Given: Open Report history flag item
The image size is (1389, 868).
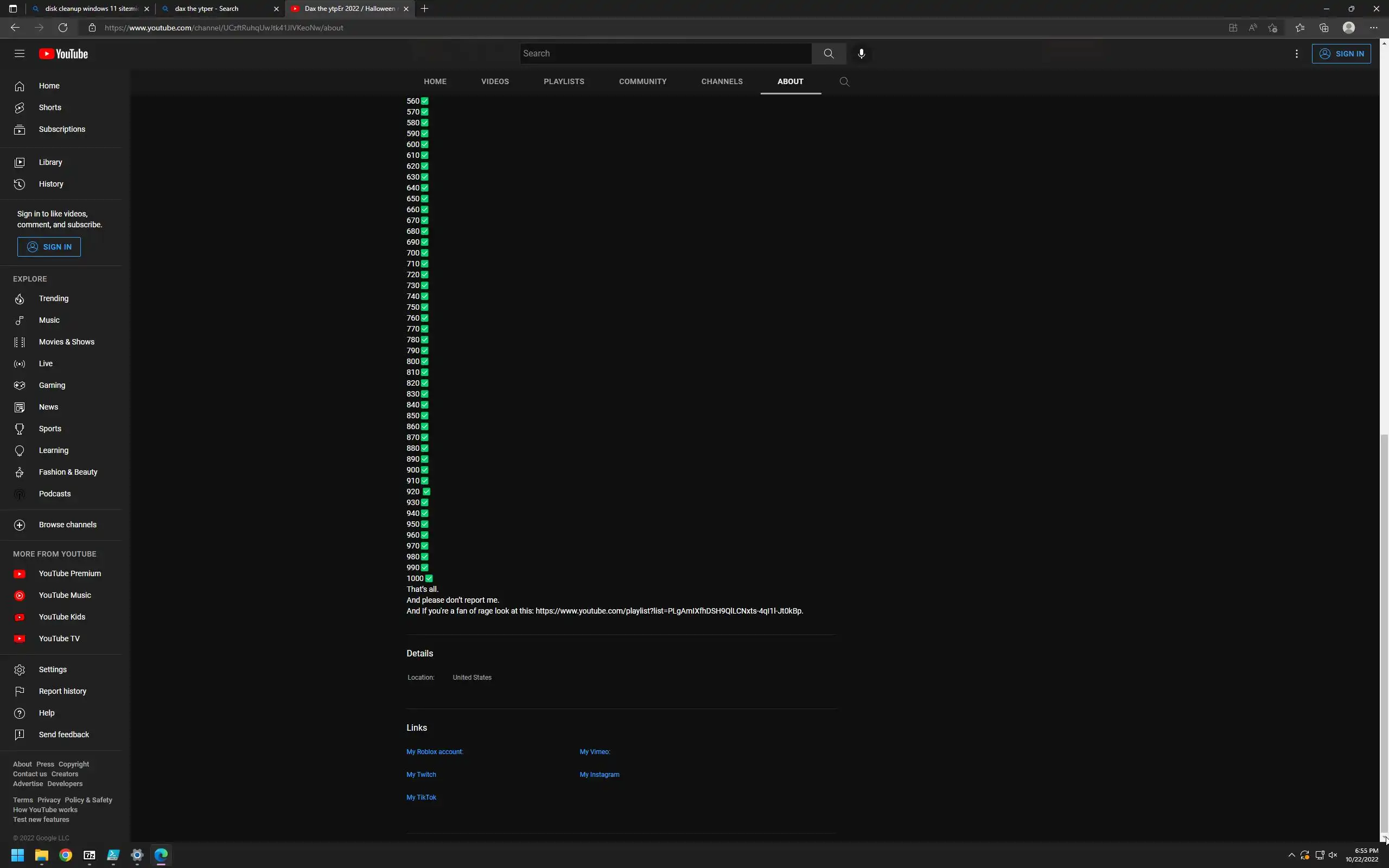Looking at the screenshot, I should click(62, 691).
